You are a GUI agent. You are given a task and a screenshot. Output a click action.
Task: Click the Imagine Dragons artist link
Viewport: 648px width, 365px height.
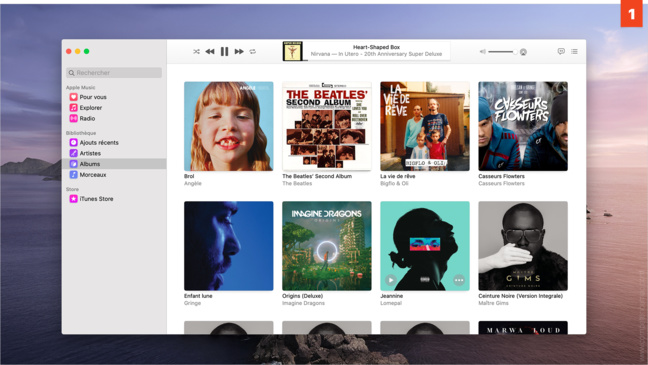(x=303, y=303)
